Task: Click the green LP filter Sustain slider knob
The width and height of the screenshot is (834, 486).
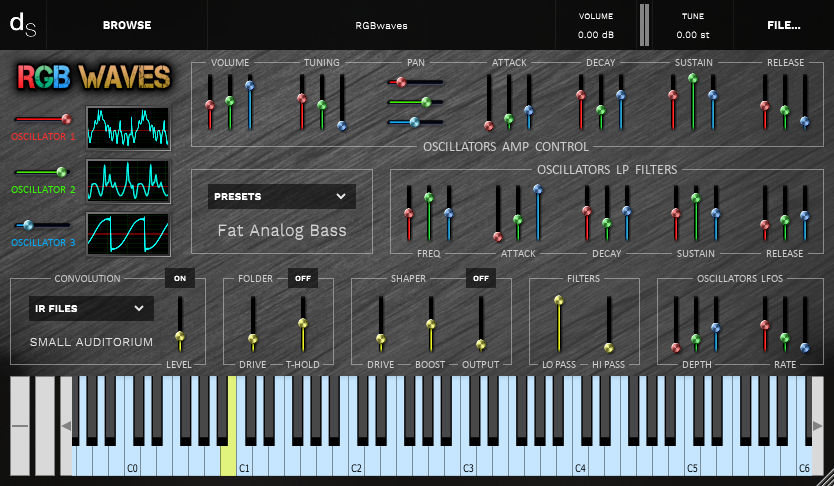Action: 696,198
